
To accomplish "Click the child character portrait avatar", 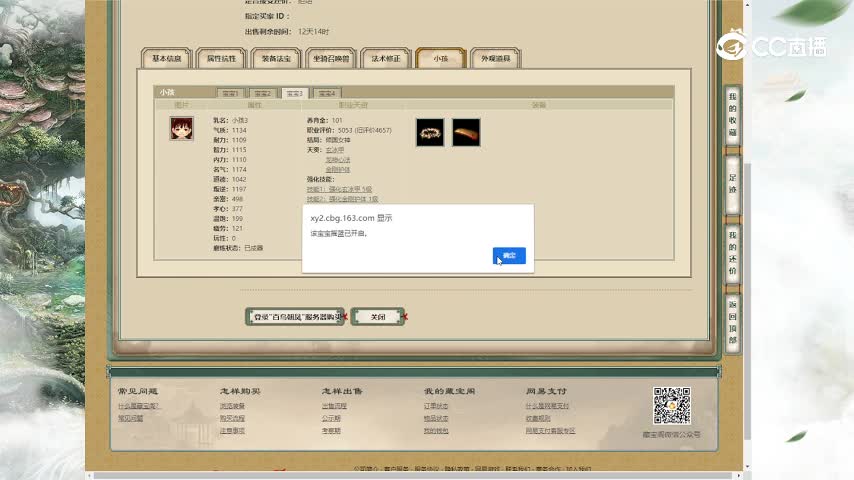I will (181, 129).
